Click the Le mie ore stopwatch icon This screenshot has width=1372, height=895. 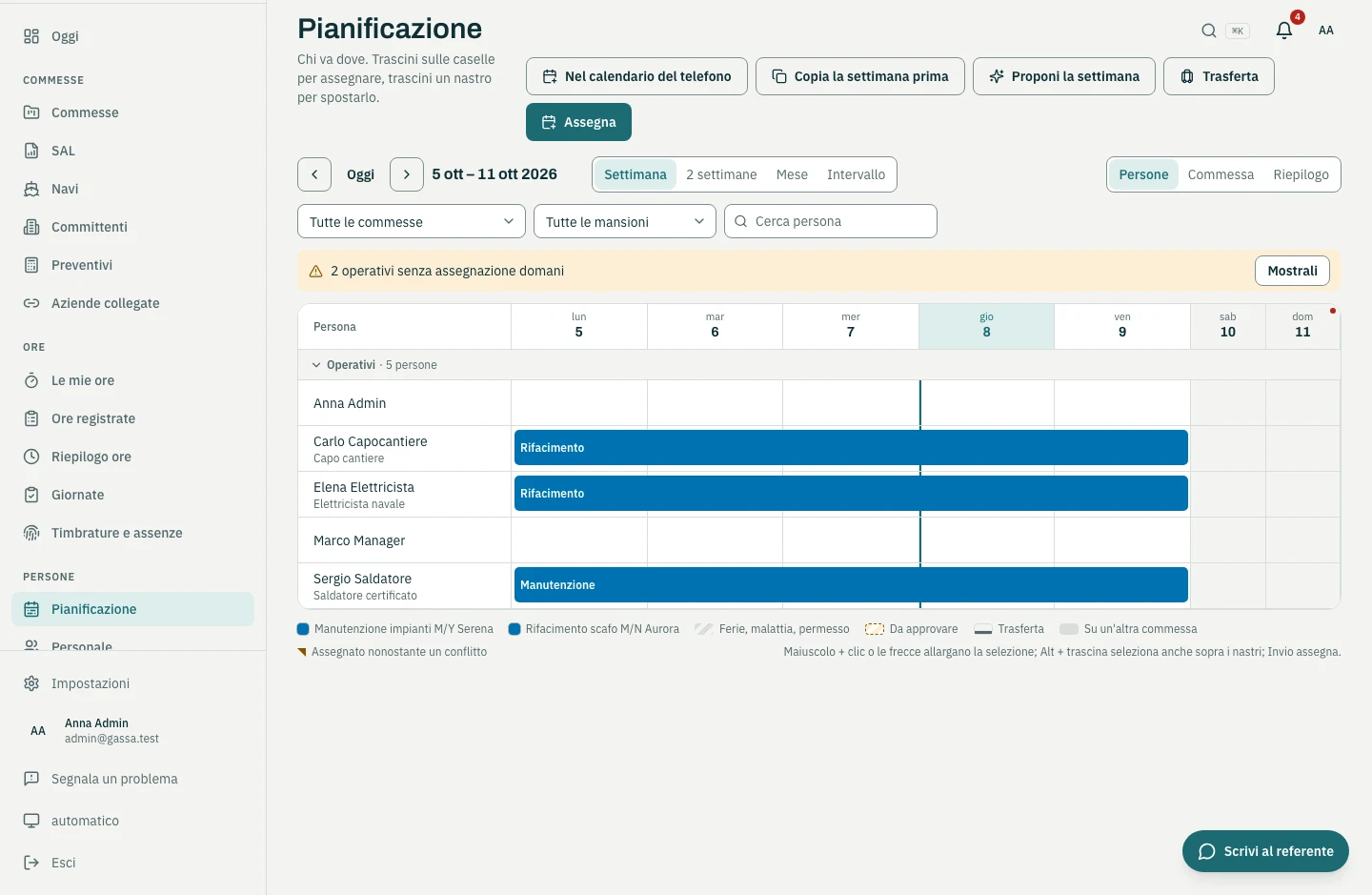(31, 380)
